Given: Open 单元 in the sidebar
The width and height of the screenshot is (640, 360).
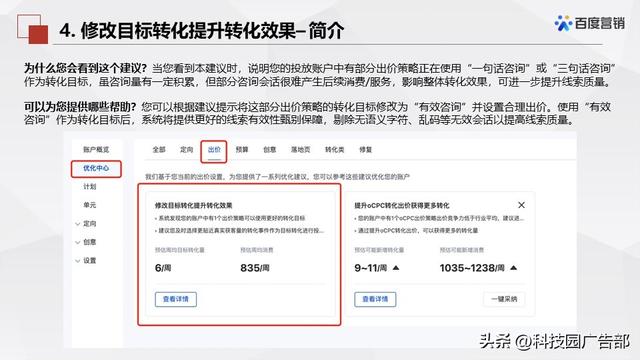Looking at the screenshot, I should click(x=89, y=205).
